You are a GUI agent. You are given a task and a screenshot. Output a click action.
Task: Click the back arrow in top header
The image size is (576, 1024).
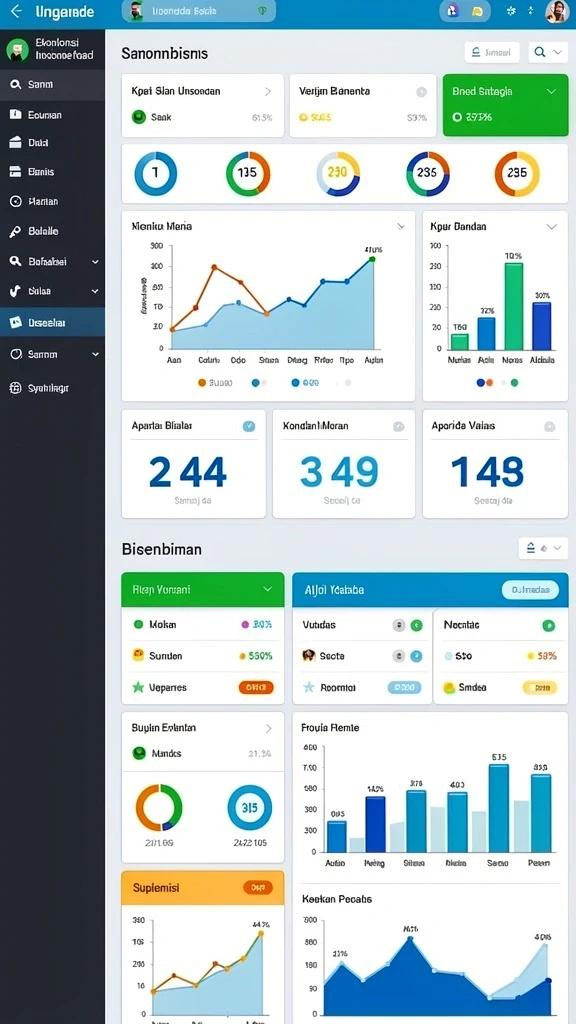(x=16, y=11)
